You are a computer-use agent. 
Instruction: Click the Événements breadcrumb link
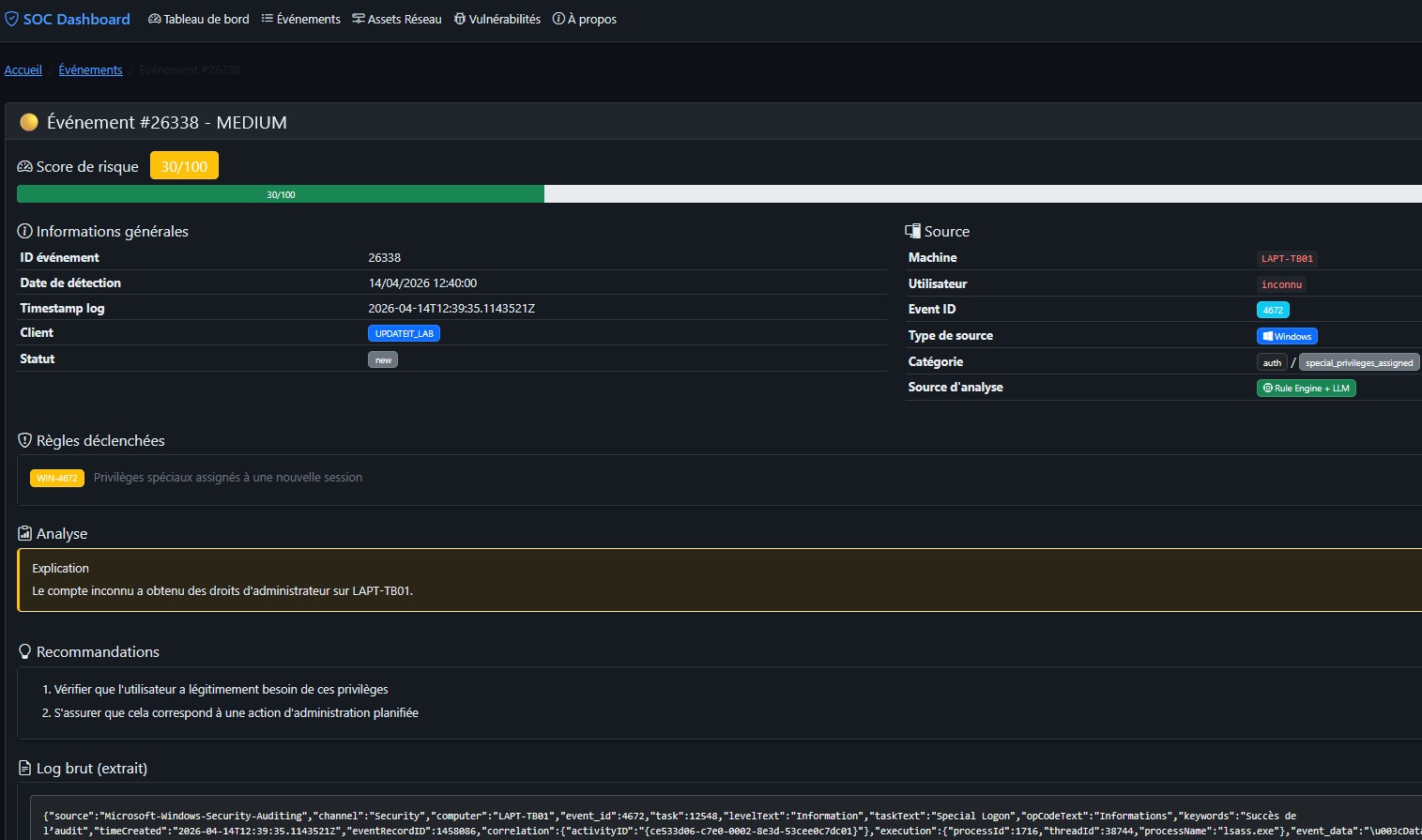[90, 69]
